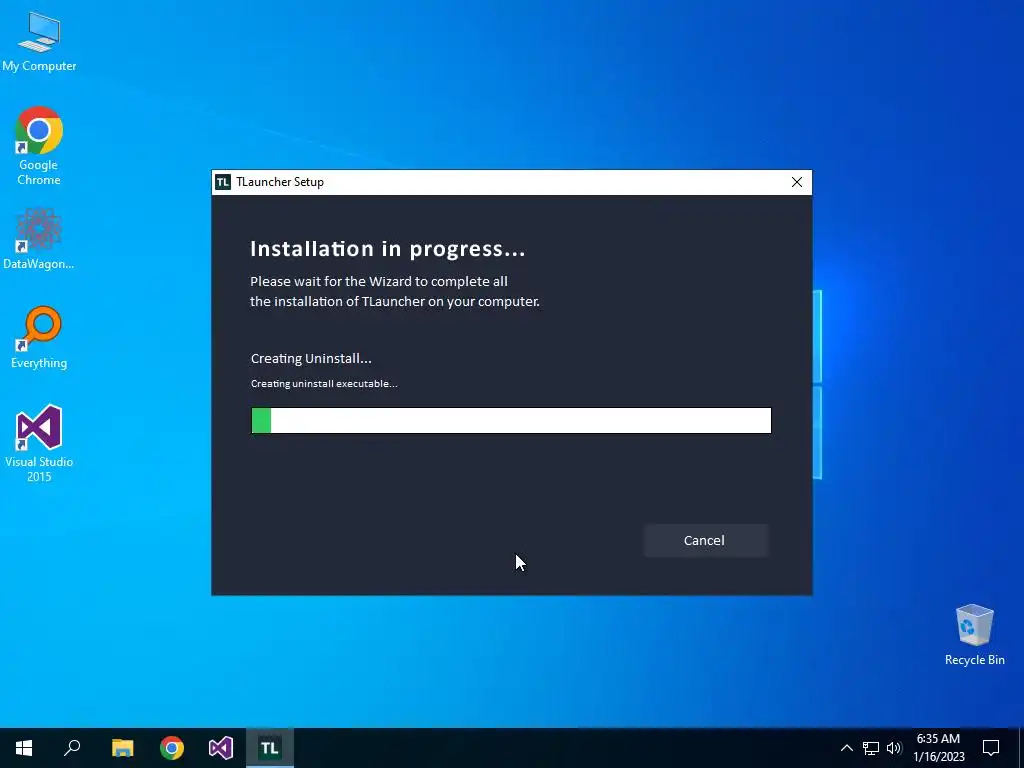Select the Visual Studio 2015 desktop shortcut
The height and width of the screenshot is (768, 1024).
point(39,443)
